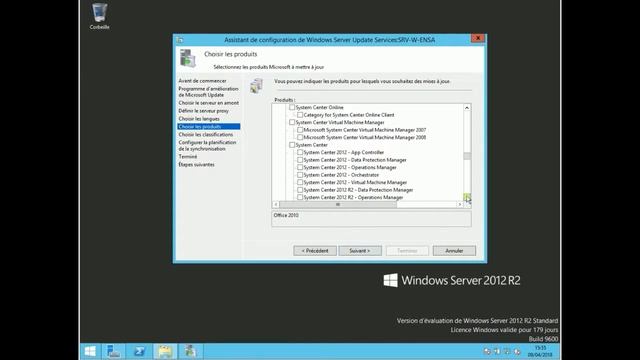Image resolution: width=640 pixels, height=360 pixels.
Task: Check the System Center Online checkbox
Action: tap(292, 107)
